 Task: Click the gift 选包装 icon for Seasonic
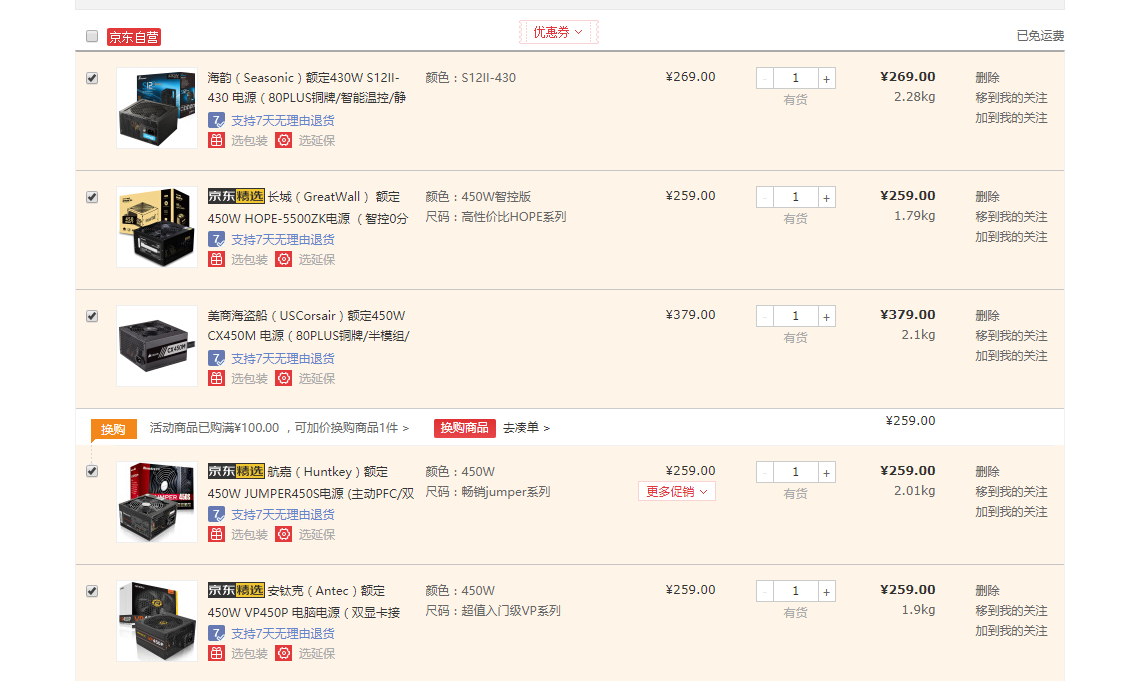216,141
